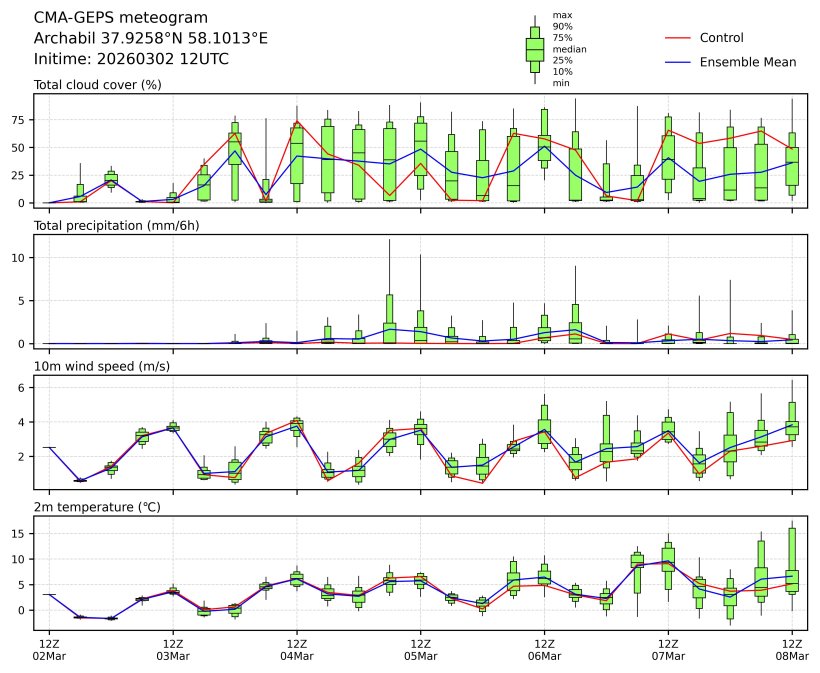Click the "2m temperature (℃)" panel title
820x673 pixels.
coord(97,508)
